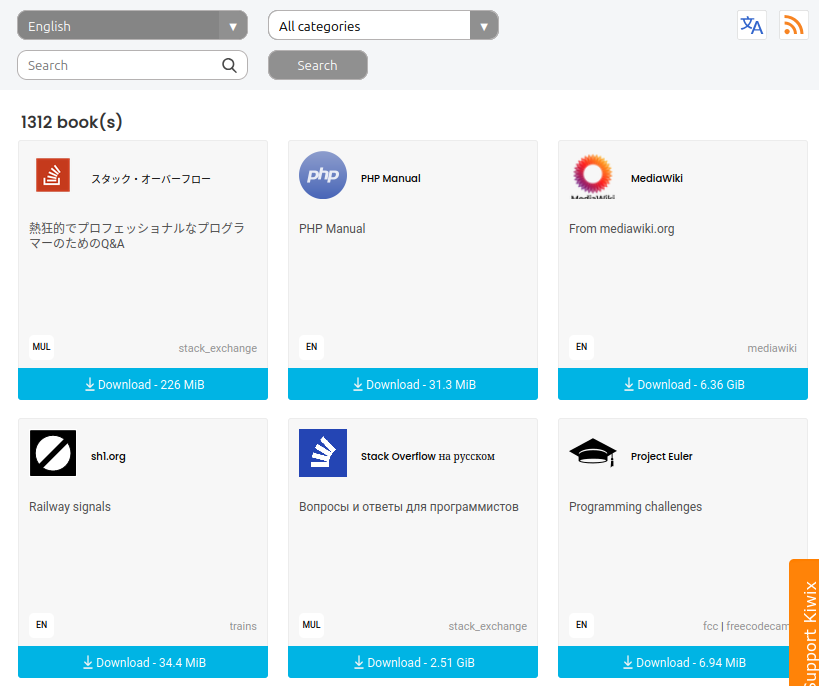Click the '1312 book(s)' count heading
This screenshot has width=819, height=686.
click(72, 122)
